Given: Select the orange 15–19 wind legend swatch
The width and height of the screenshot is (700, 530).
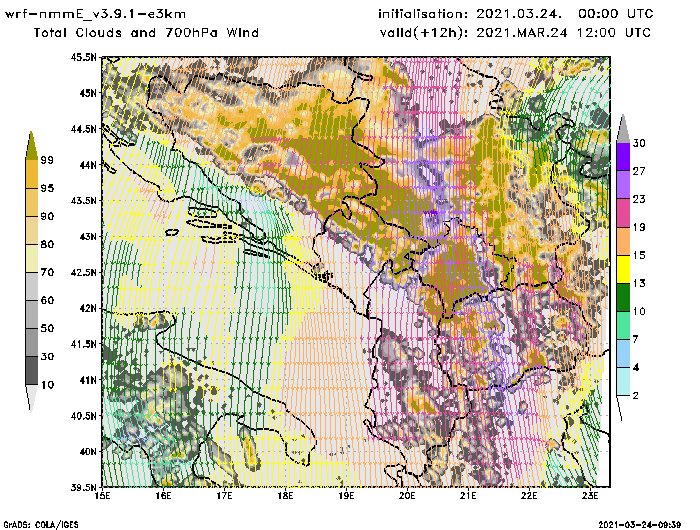Looking at the screenshot, I should (x=623, y=241).
